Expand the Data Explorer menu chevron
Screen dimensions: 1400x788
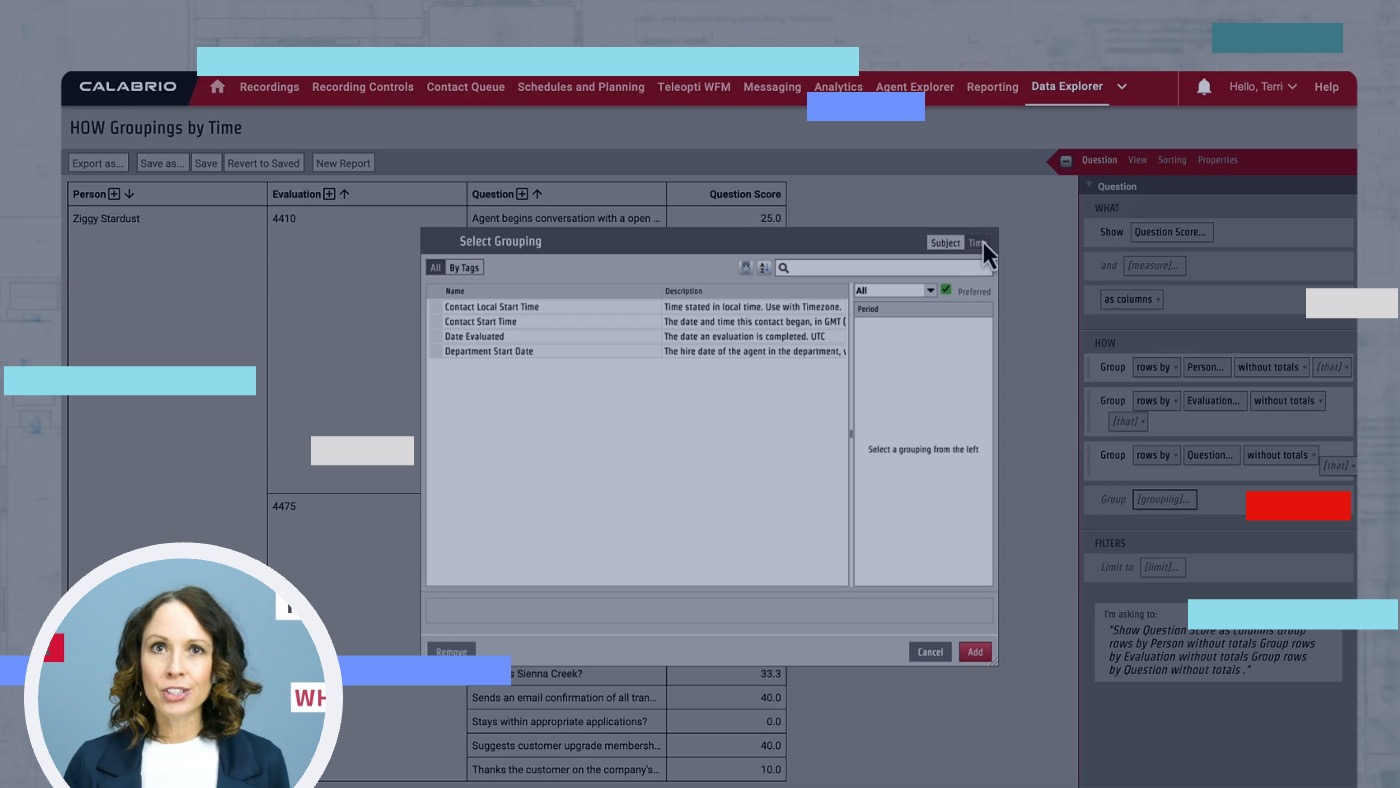point(1121,87)
